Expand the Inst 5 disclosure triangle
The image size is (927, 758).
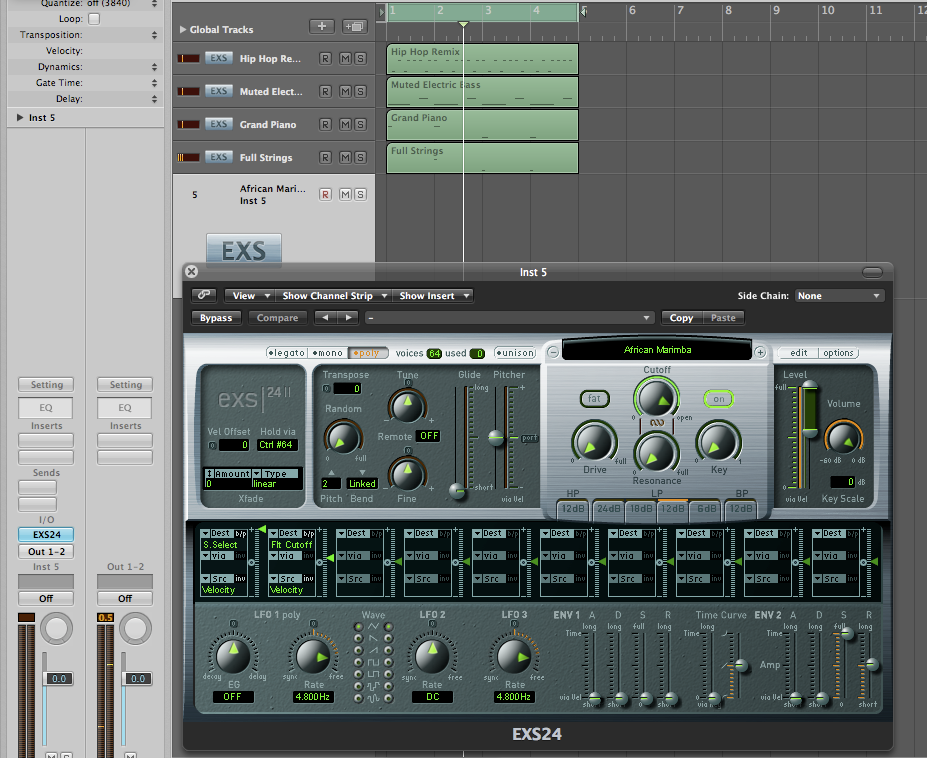click(x=20, y=118)
